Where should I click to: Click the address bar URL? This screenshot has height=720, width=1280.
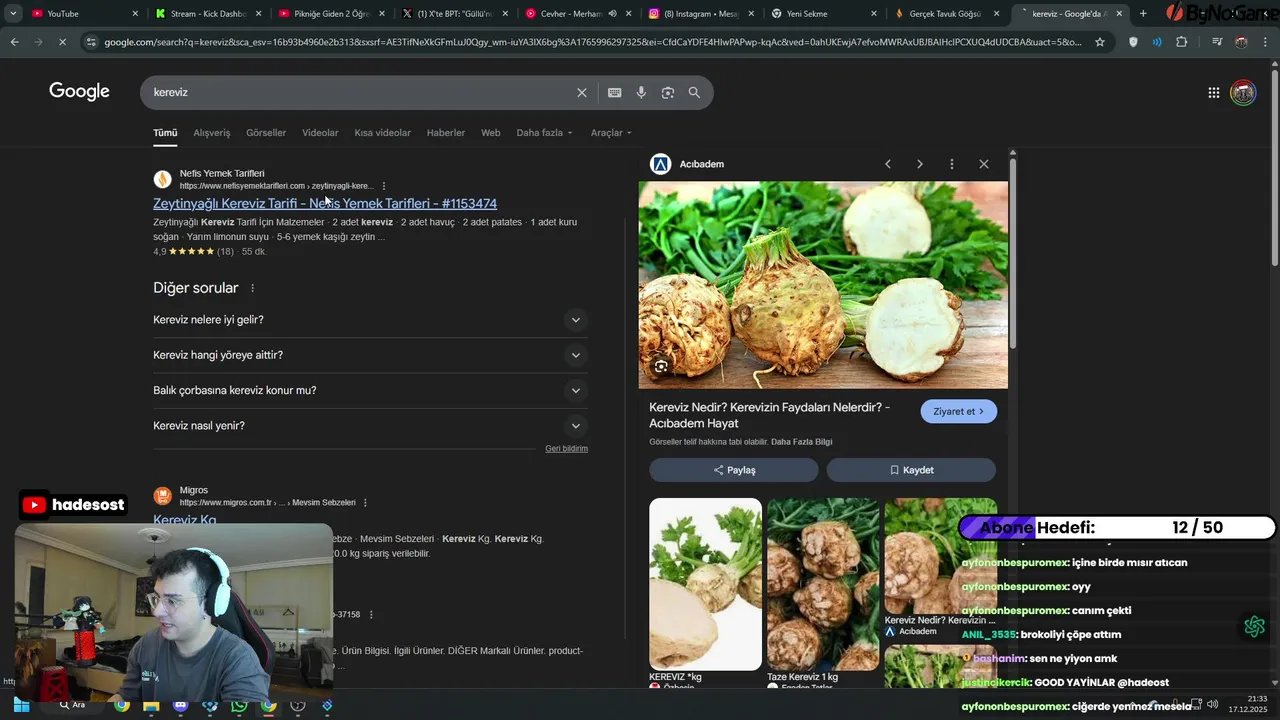click(x=592, y=42)
